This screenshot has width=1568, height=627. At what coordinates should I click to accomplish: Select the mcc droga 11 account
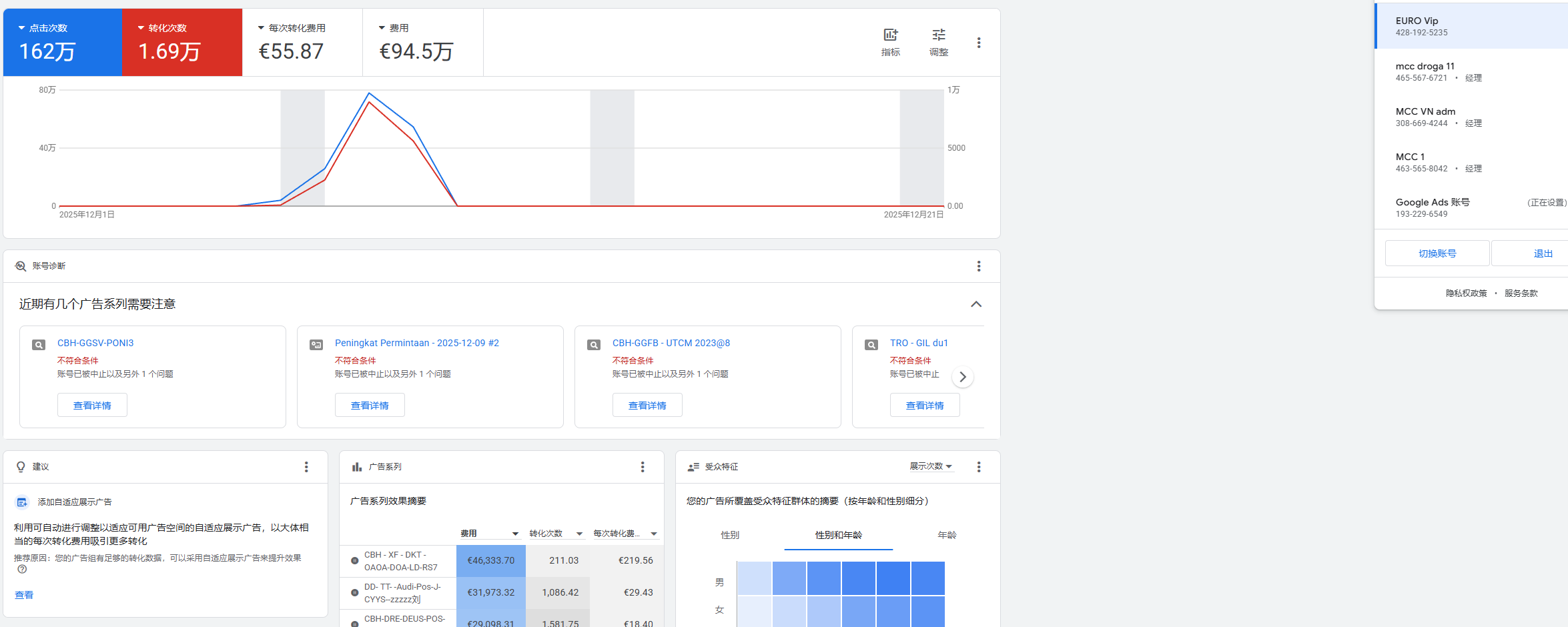[1471, 71]
